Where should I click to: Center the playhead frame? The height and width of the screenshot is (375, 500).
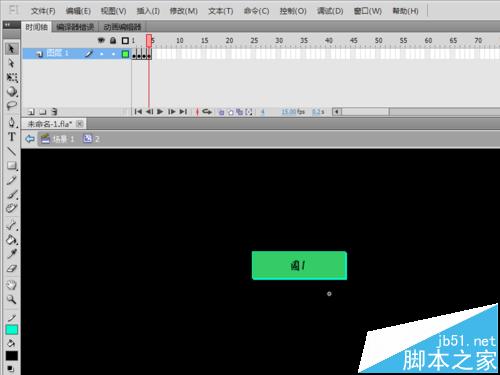click(x=197, y=112)
